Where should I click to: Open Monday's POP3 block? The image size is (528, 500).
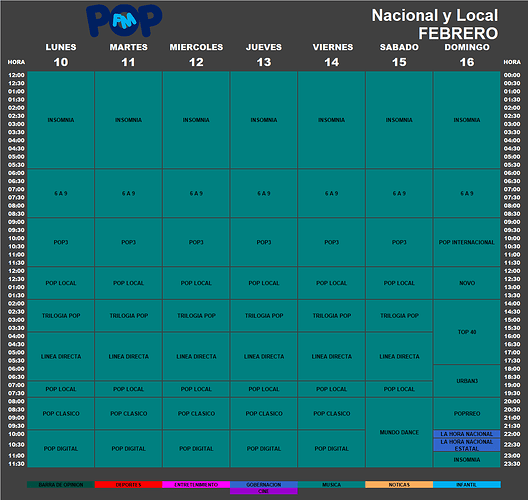[x=61, y=242]
